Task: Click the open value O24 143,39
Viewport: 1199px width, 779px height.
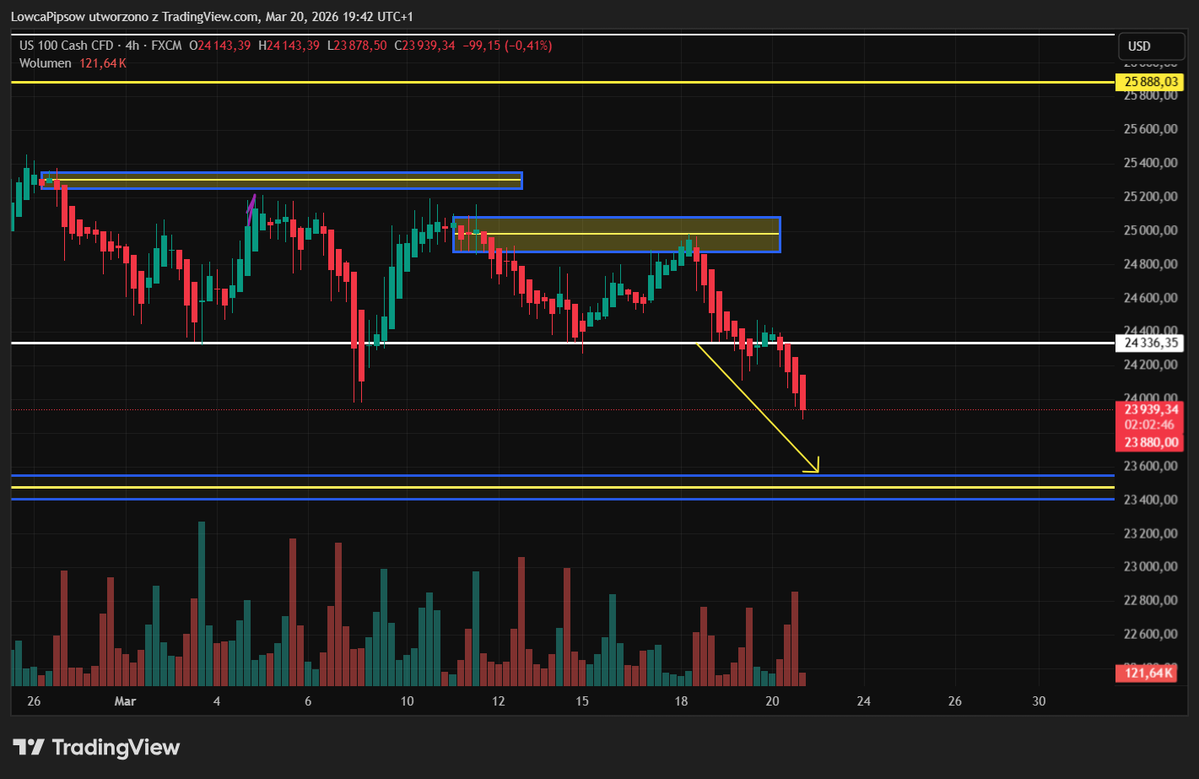Action: [219, 46]
